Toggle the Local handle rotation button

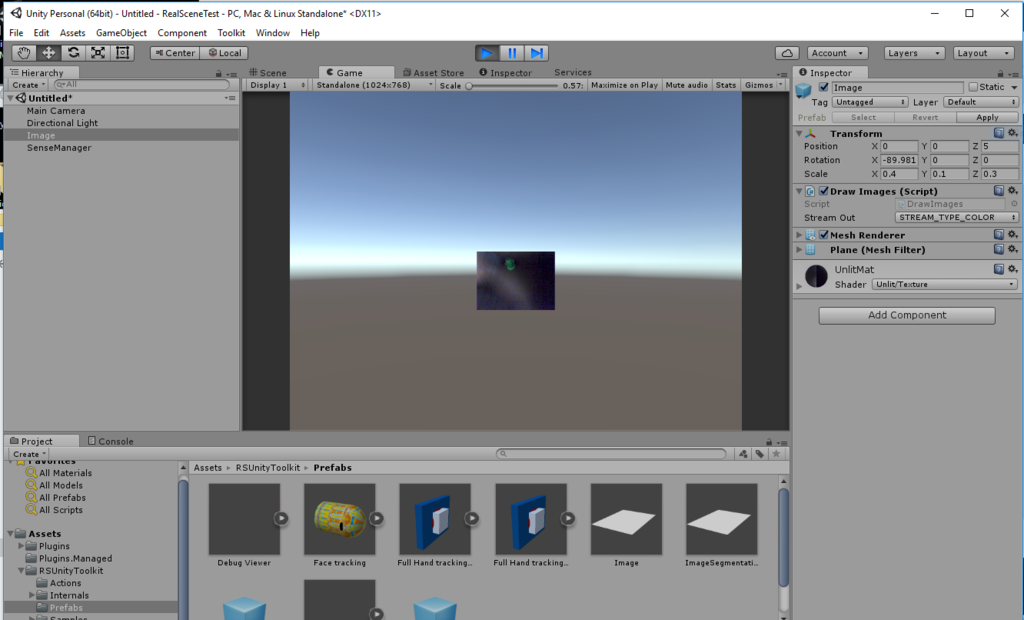[224, 53]
